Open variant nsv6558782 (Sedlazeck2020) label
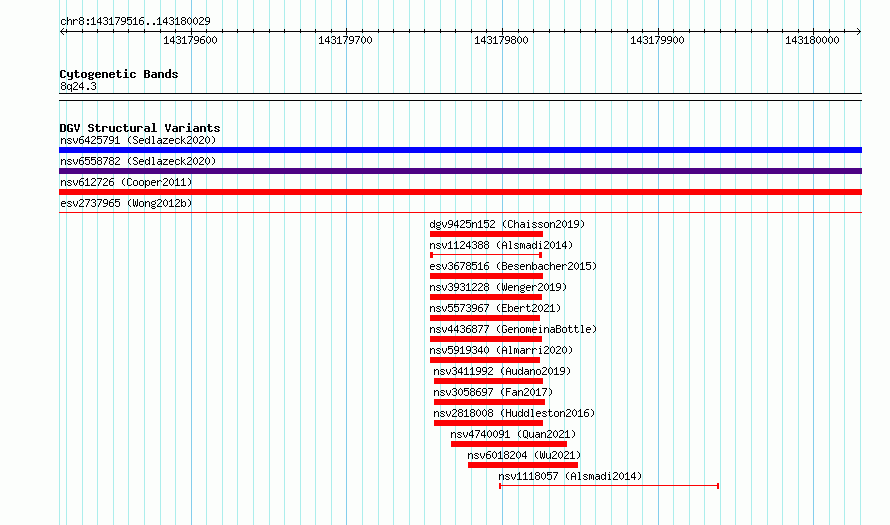Viewport: 890px width, 525px height. (138, 161)
